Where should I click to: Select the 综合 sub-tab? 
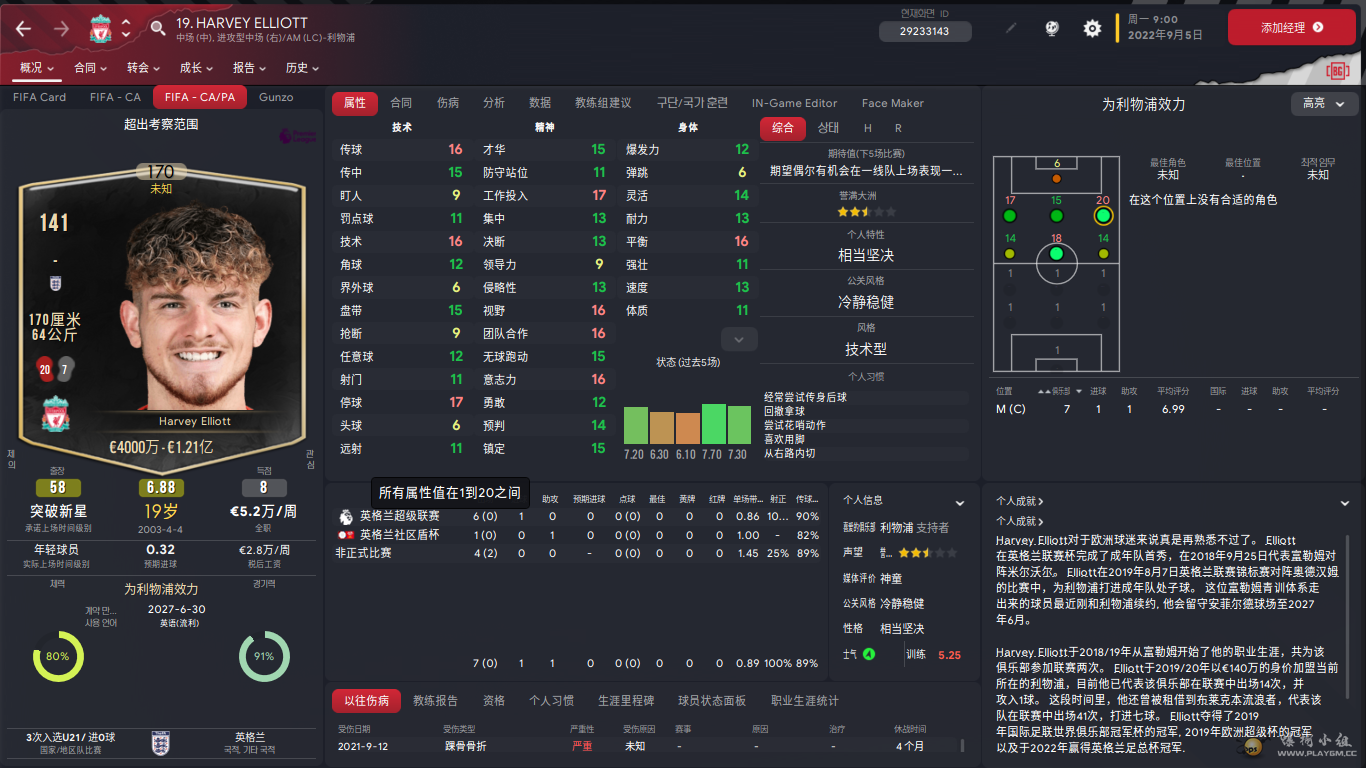(783, 128)
